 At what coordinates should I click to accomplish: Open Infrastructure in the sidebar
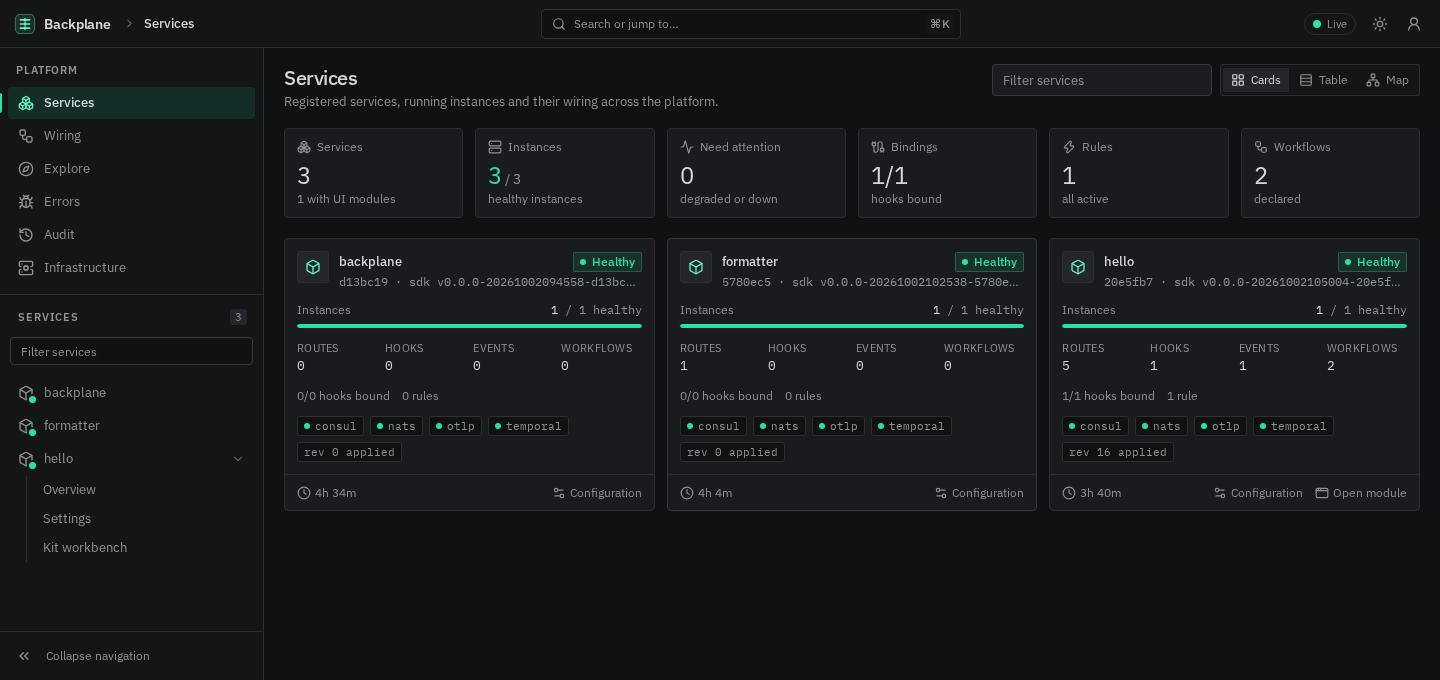(x=131, y=268)
